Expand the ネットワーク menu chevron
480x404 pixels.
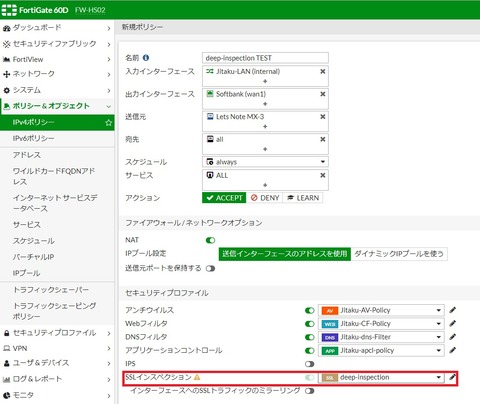109,75
